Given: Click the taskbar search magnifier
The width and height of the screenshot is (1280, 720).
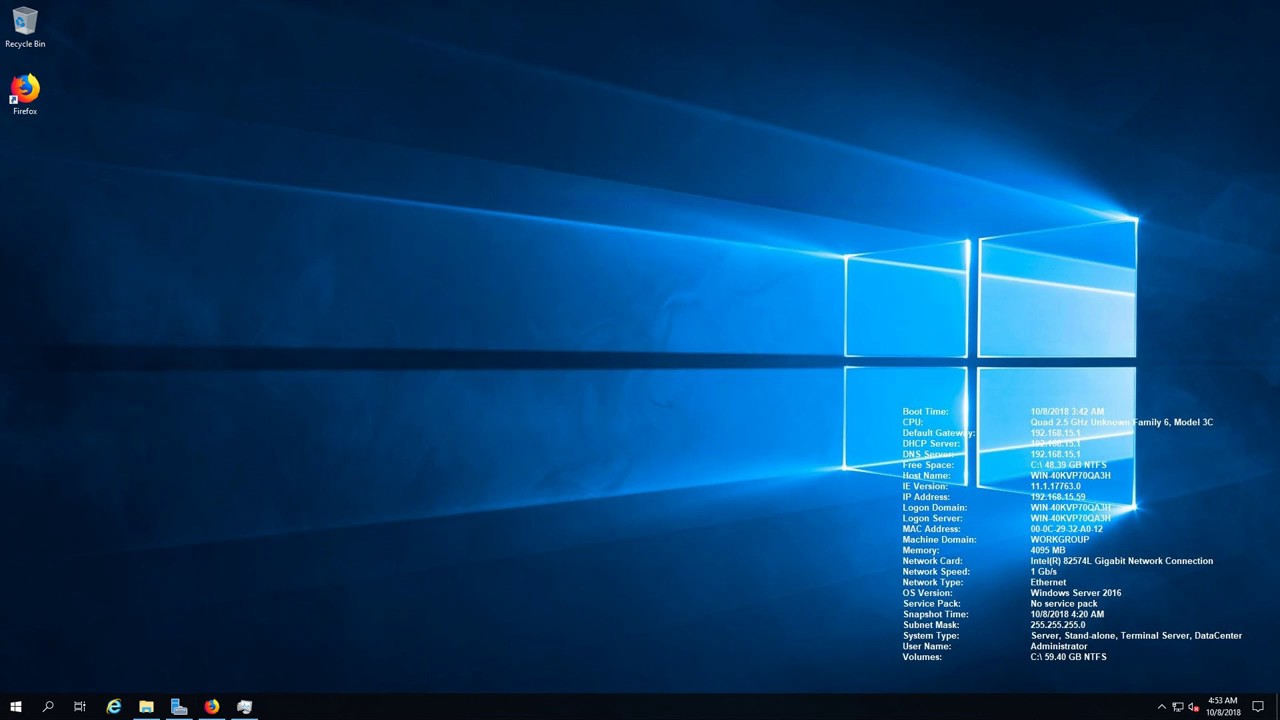Looking at the screenshot, I should coord(48,707).
